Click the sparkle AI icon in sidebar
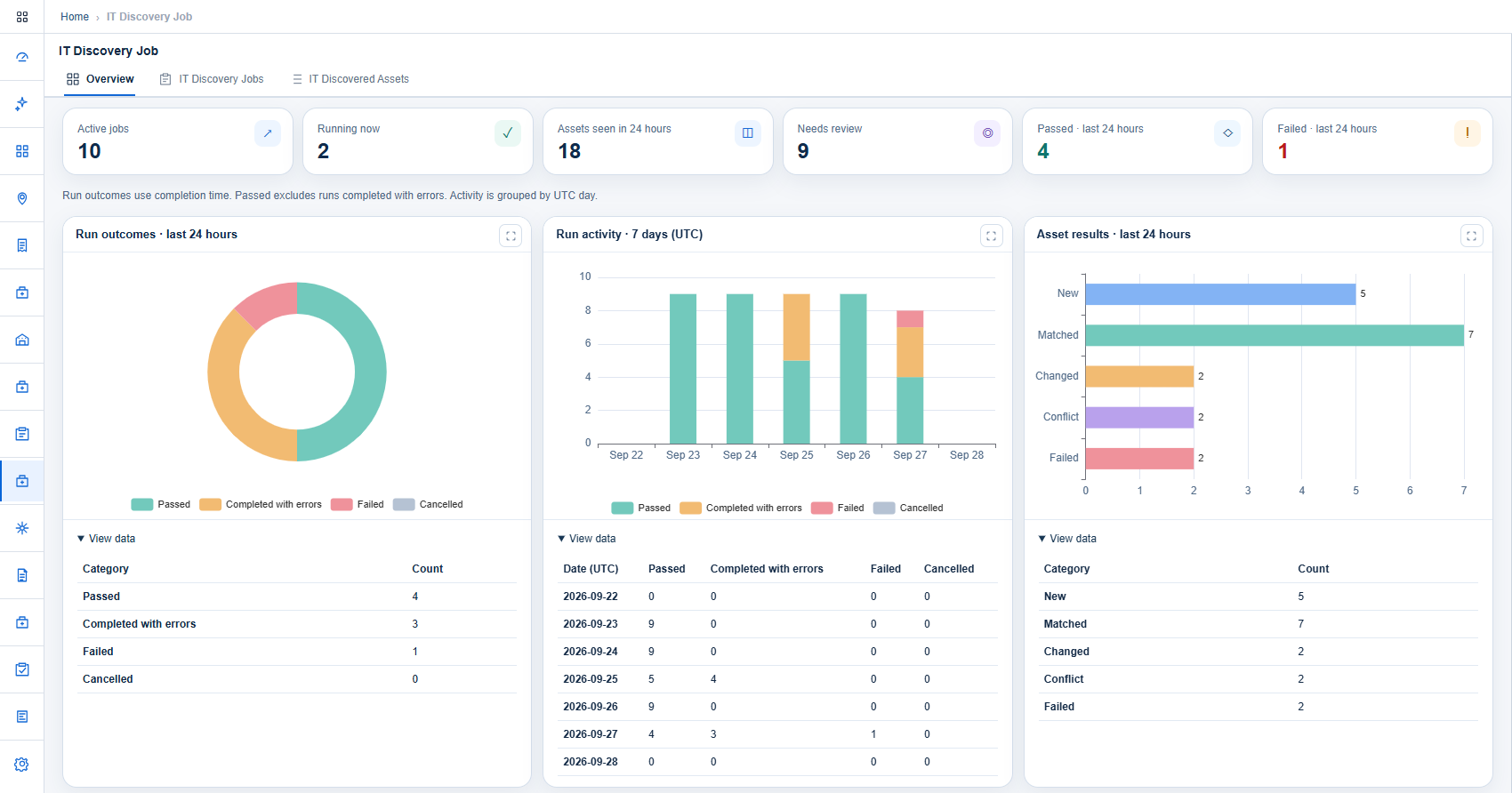Viewport: 1512px width, 793px height. [22, 104]
